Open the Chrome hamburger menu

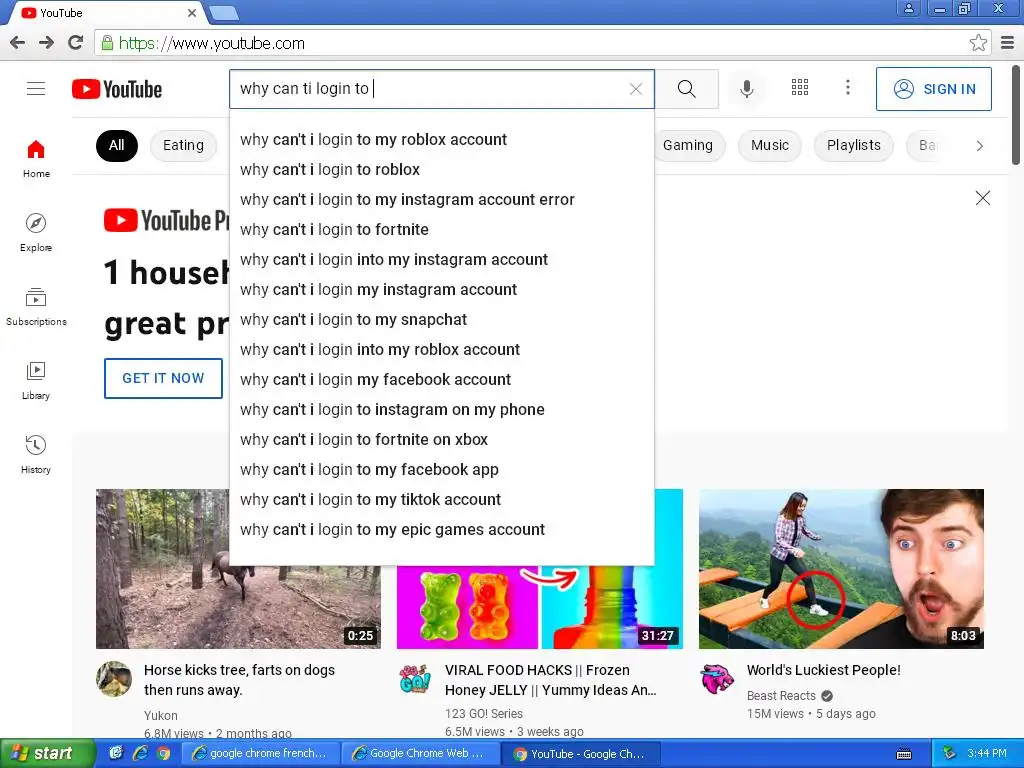click(x=1008, y=43)
